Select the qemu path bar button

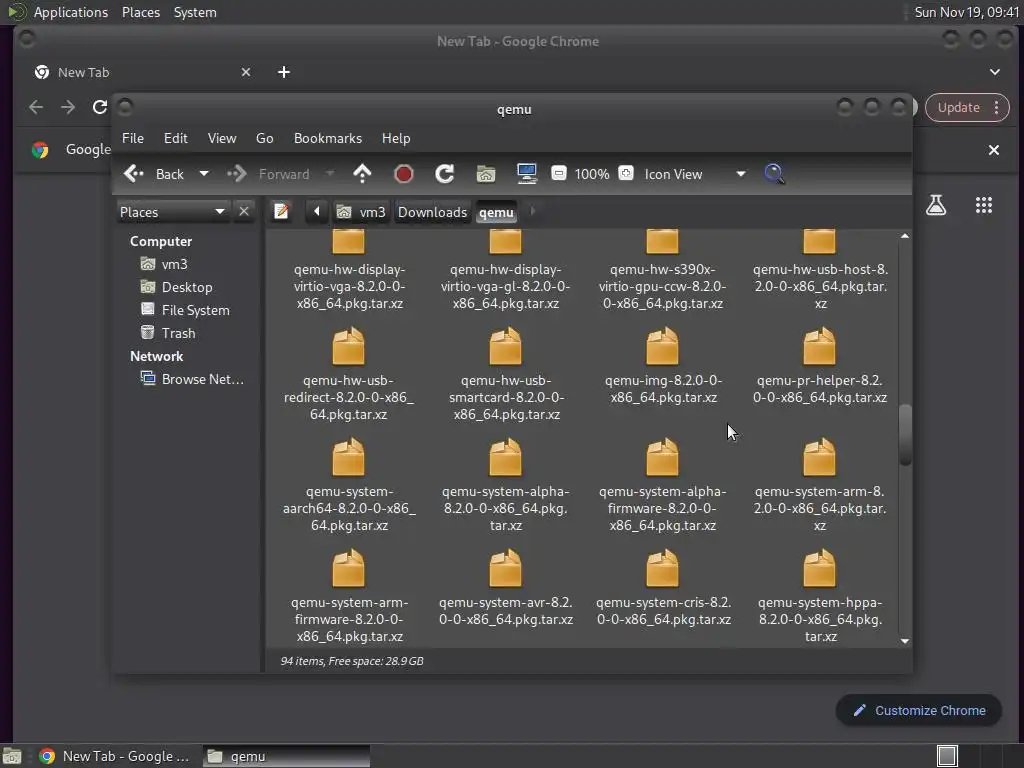(496, 212)
